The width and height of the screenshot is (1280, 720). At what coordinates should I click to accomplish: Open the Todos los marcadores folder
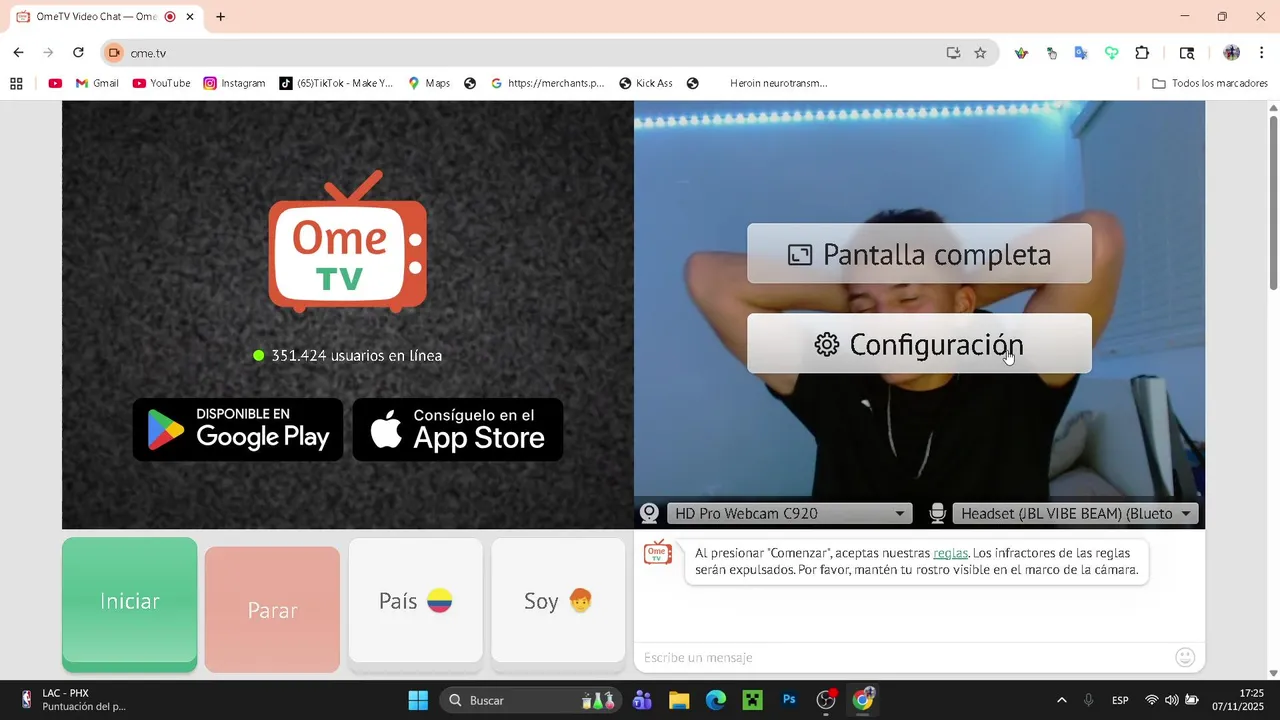(1210, 83)
